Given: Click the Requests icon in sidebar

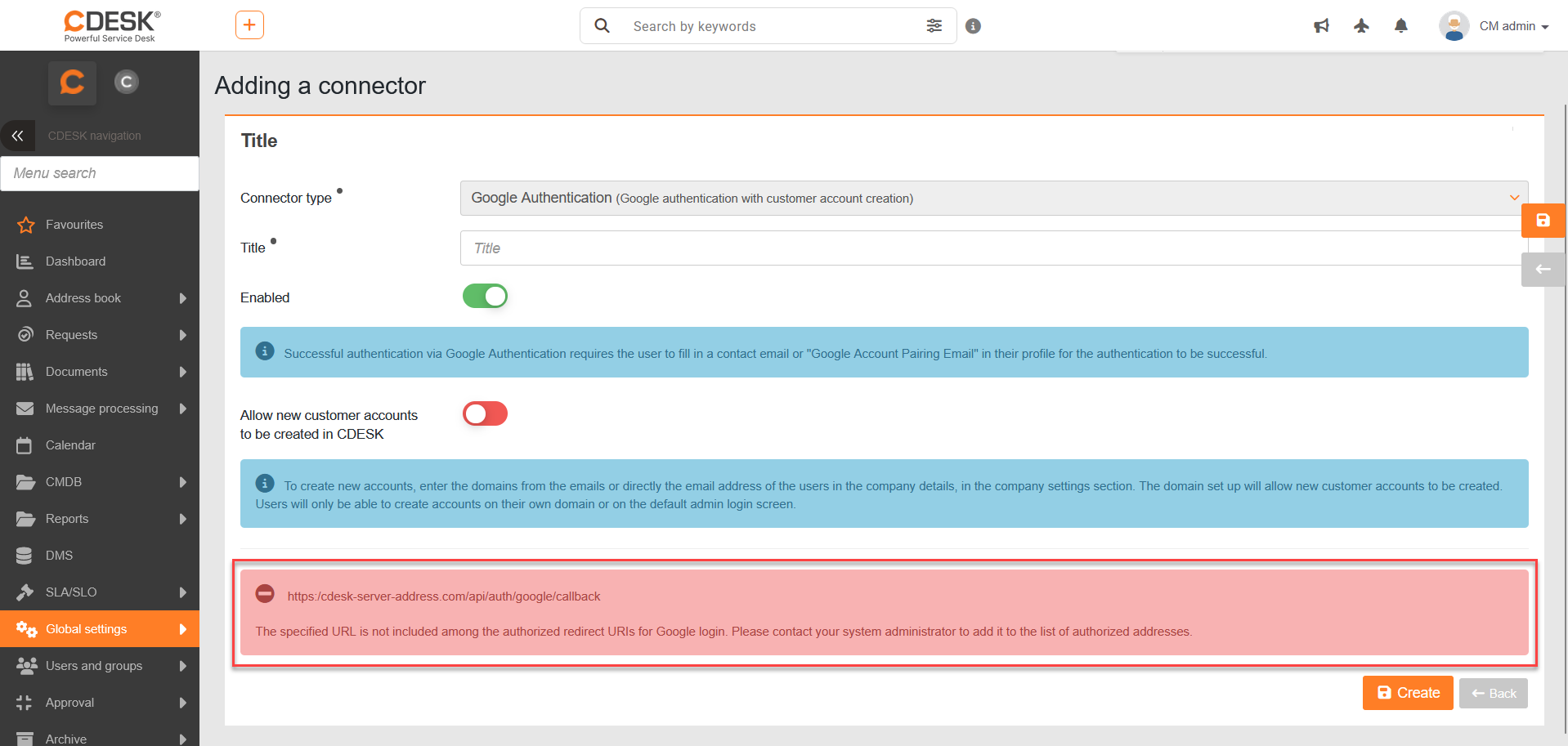Looking at the screenshot, I should tap(26, 335).
